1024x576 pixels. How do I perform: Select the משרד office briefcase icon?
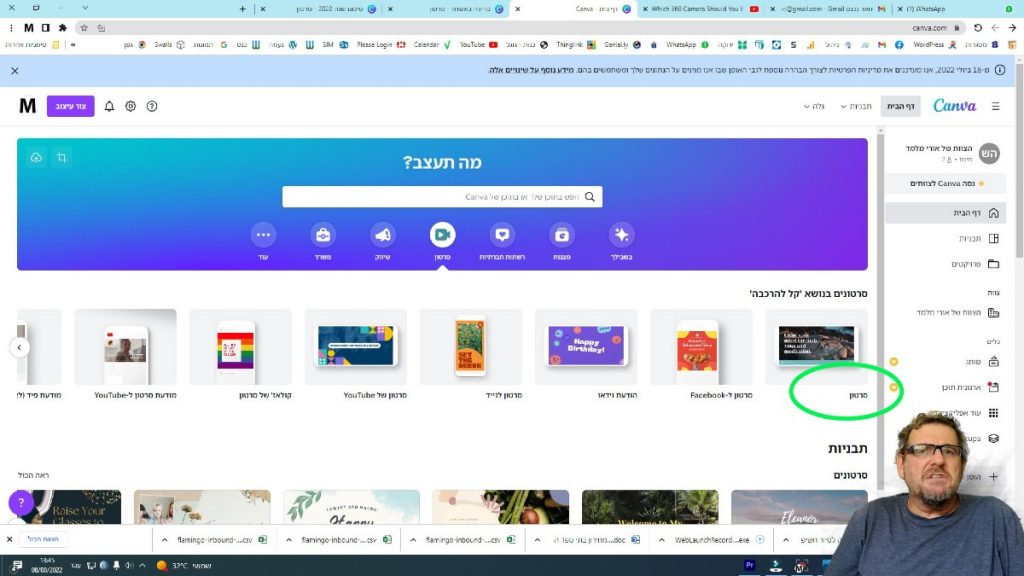click(x=323, y=234)
